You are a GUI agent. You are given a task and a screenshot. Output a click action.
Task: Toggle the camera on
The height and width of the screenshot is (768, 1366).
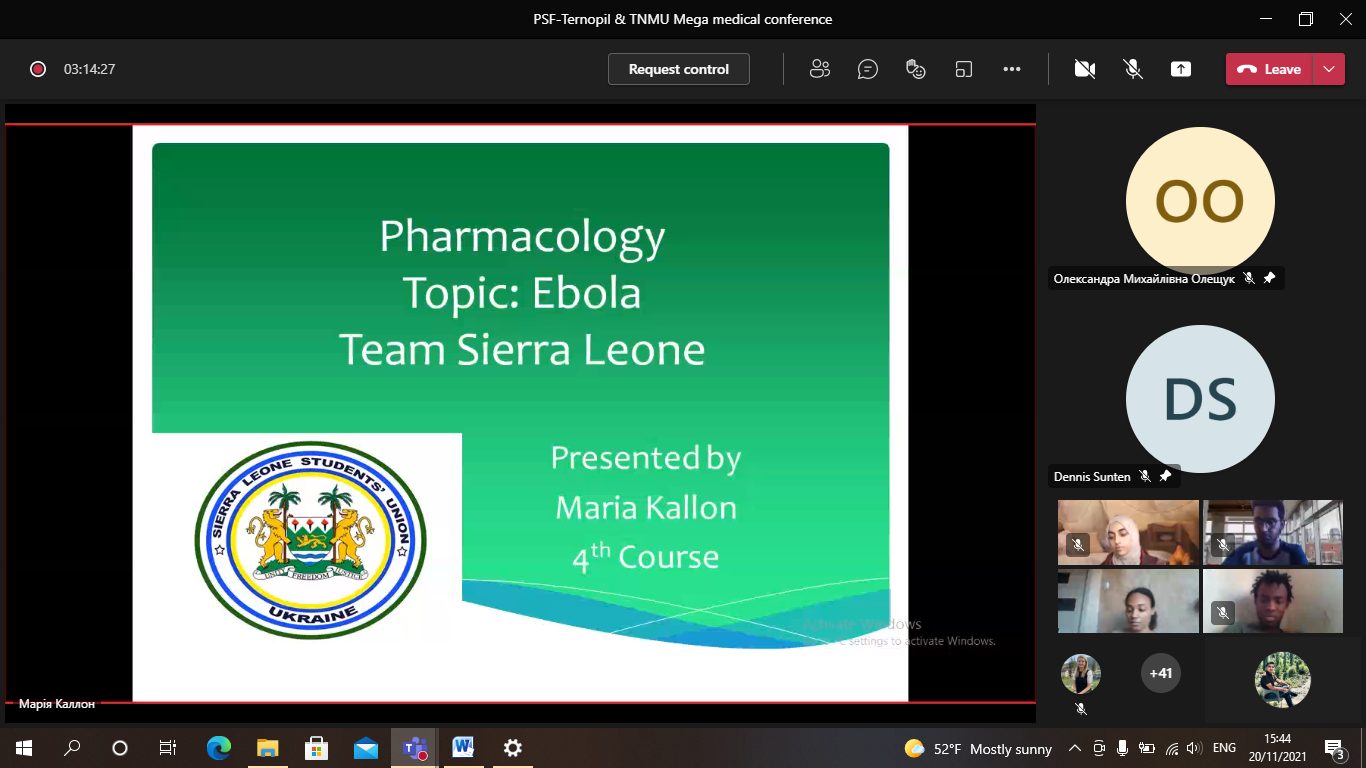pos(1084,69)
